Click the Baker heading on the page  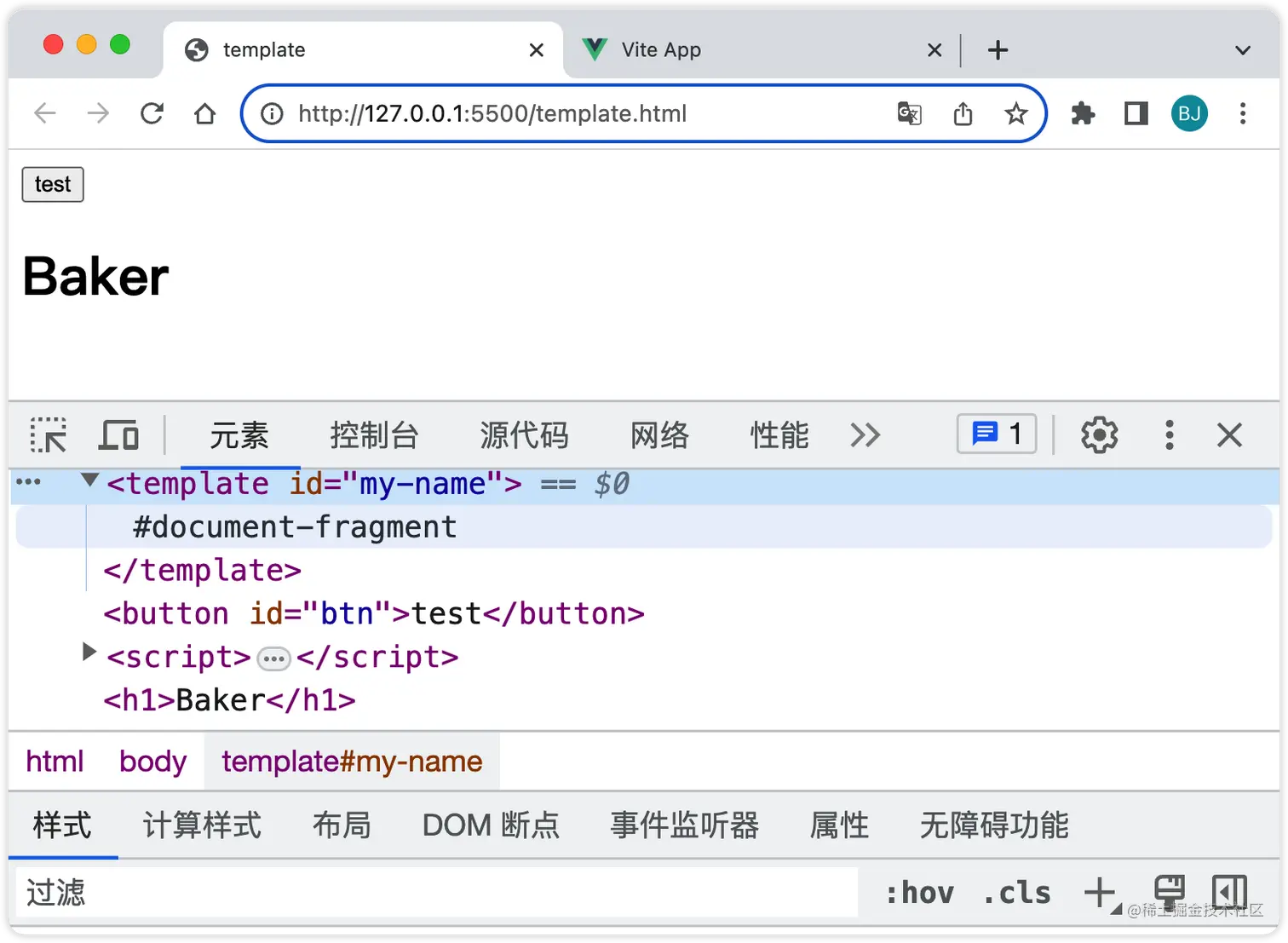point(95,277)
